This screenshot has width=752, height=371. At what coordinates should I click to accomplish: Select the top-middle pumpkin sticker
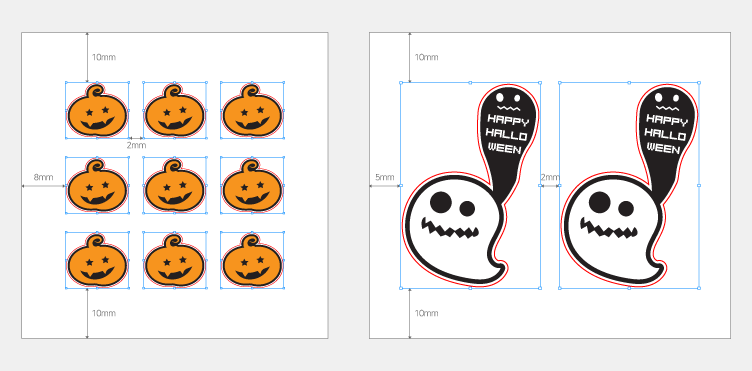(175, 111)
